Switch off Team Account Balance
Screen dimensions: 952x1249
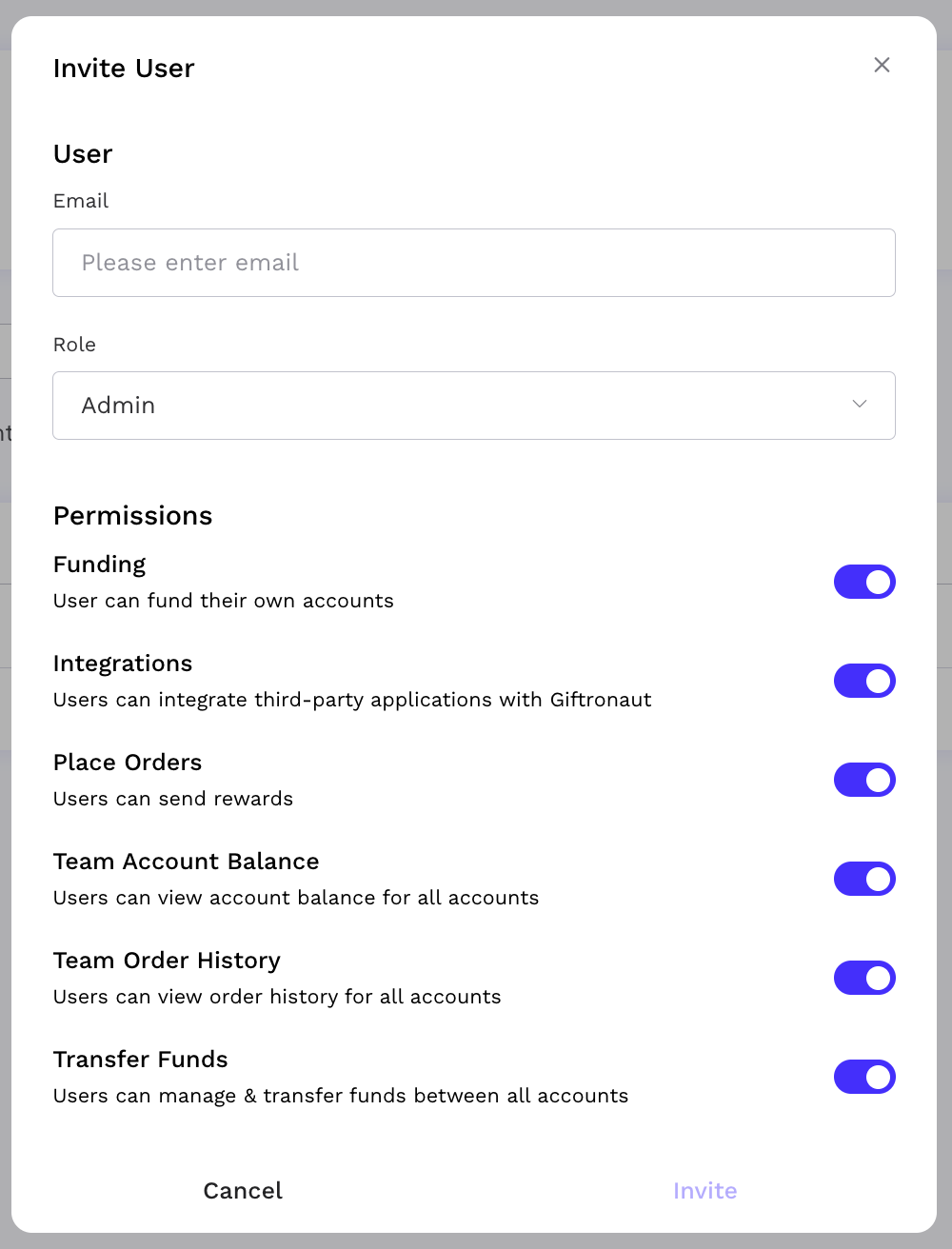(x=864, y=879)
